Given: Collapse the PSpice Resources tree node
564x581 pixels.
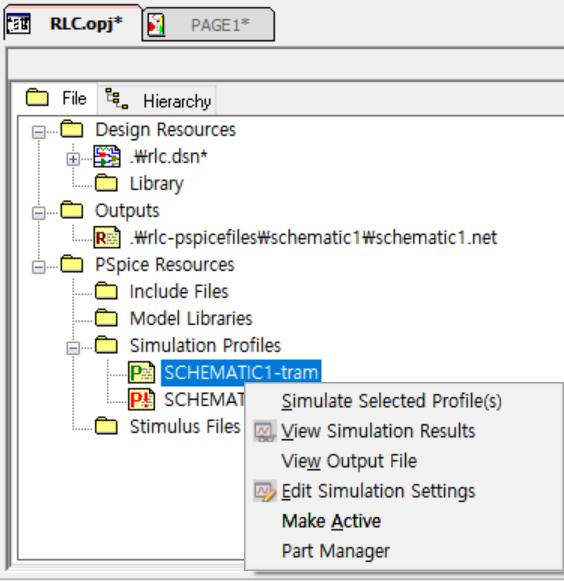Looking at the screenshot, I should click(39, 267).
